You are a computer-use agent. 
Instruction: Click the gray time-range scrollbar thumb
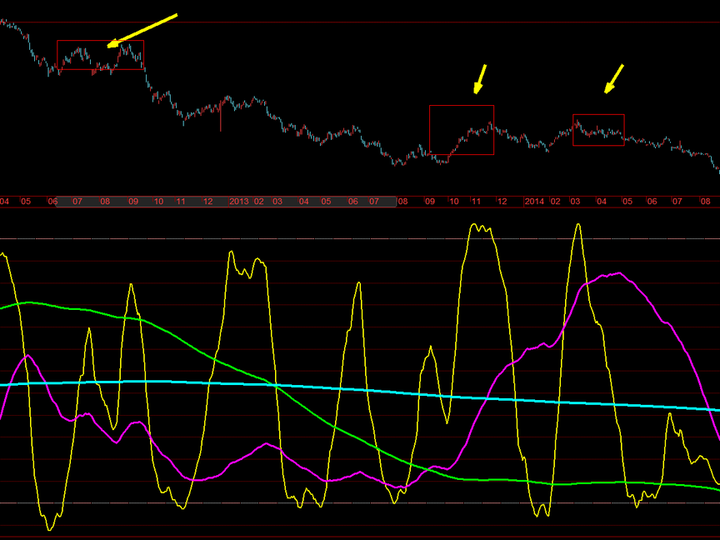tap(226, 202)
